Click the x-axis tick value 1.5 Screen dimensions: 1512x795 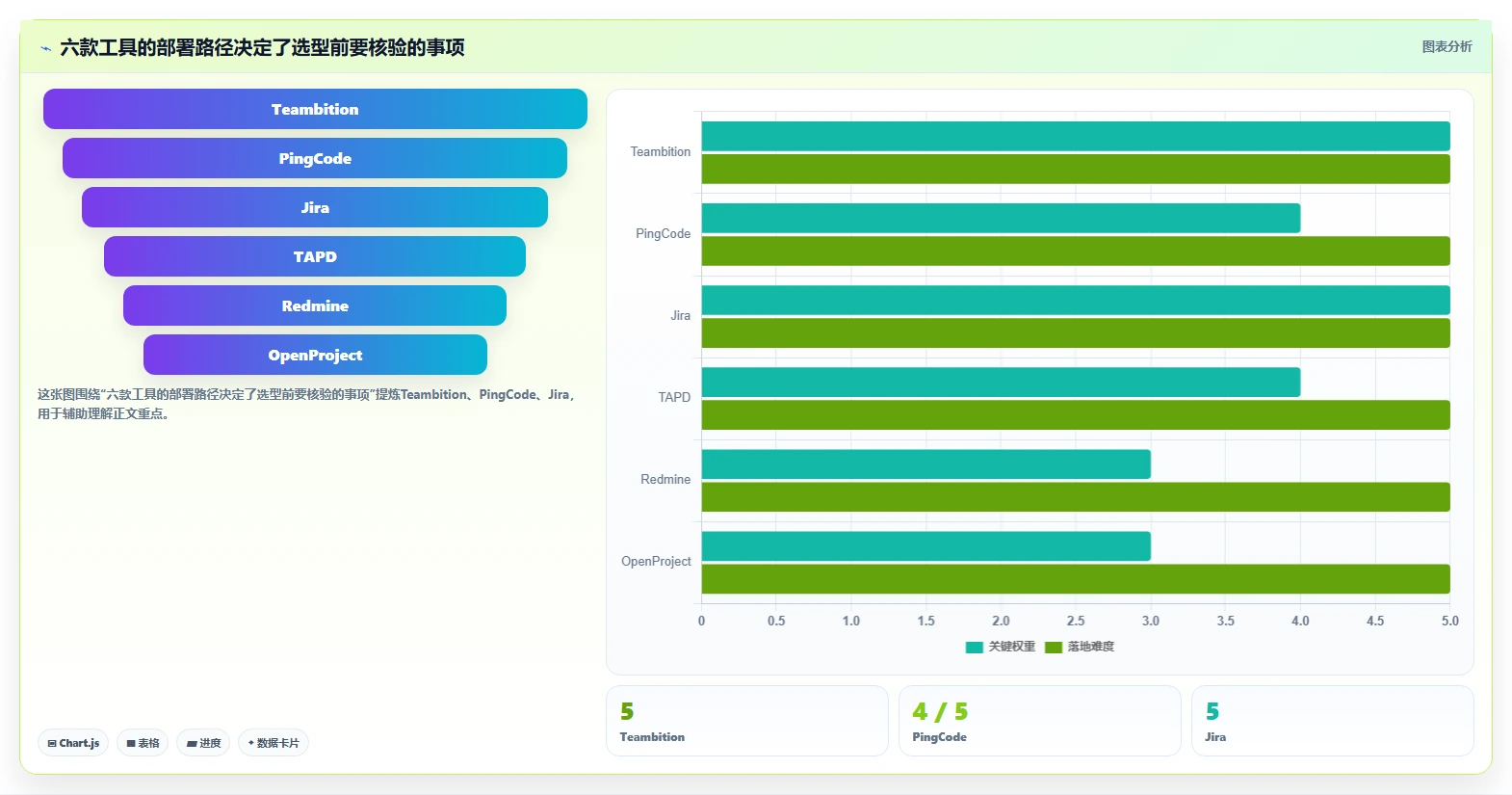pyautogui.click(x=926, y=621)
